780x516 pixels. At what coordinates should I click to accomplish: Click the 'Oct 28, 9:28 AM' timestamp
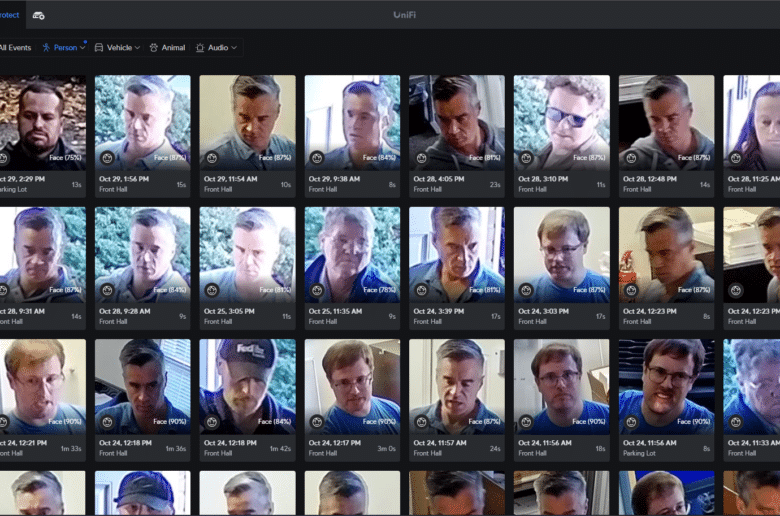[x=124, y=311]
